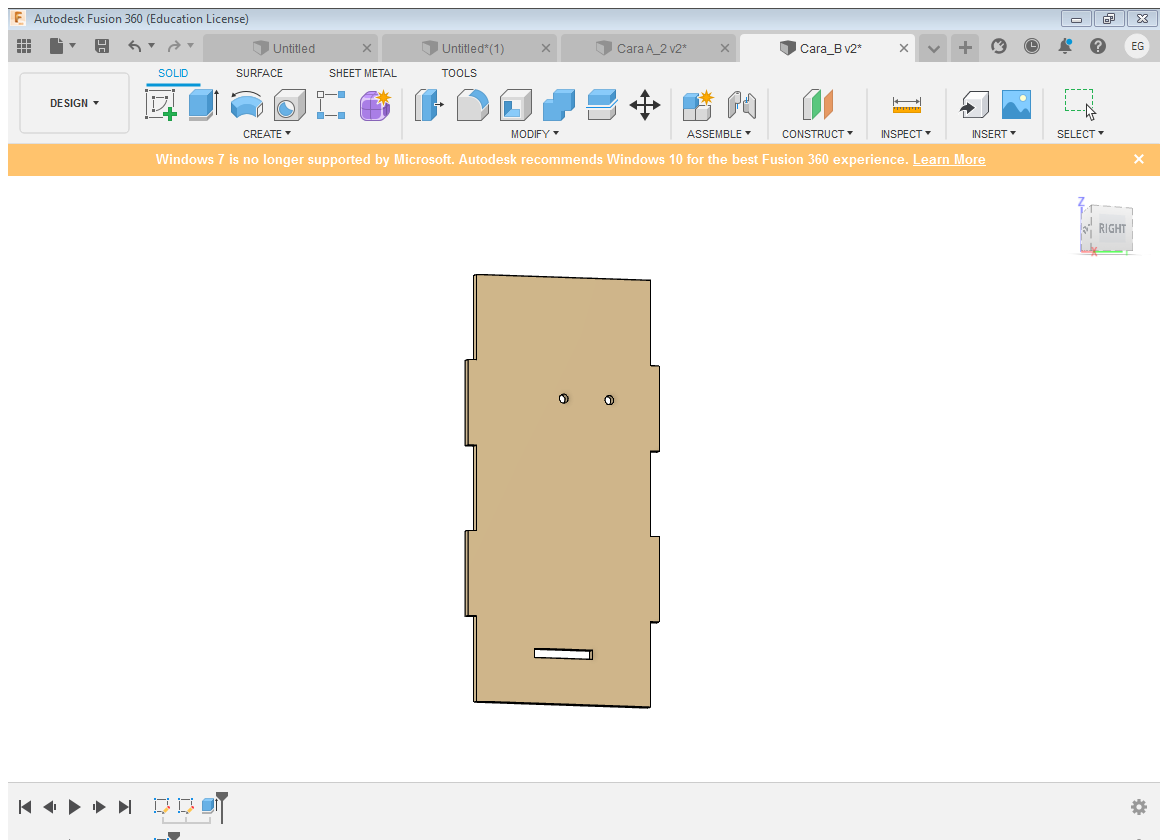Click the Joint tool icon

(x=741, y=105)
